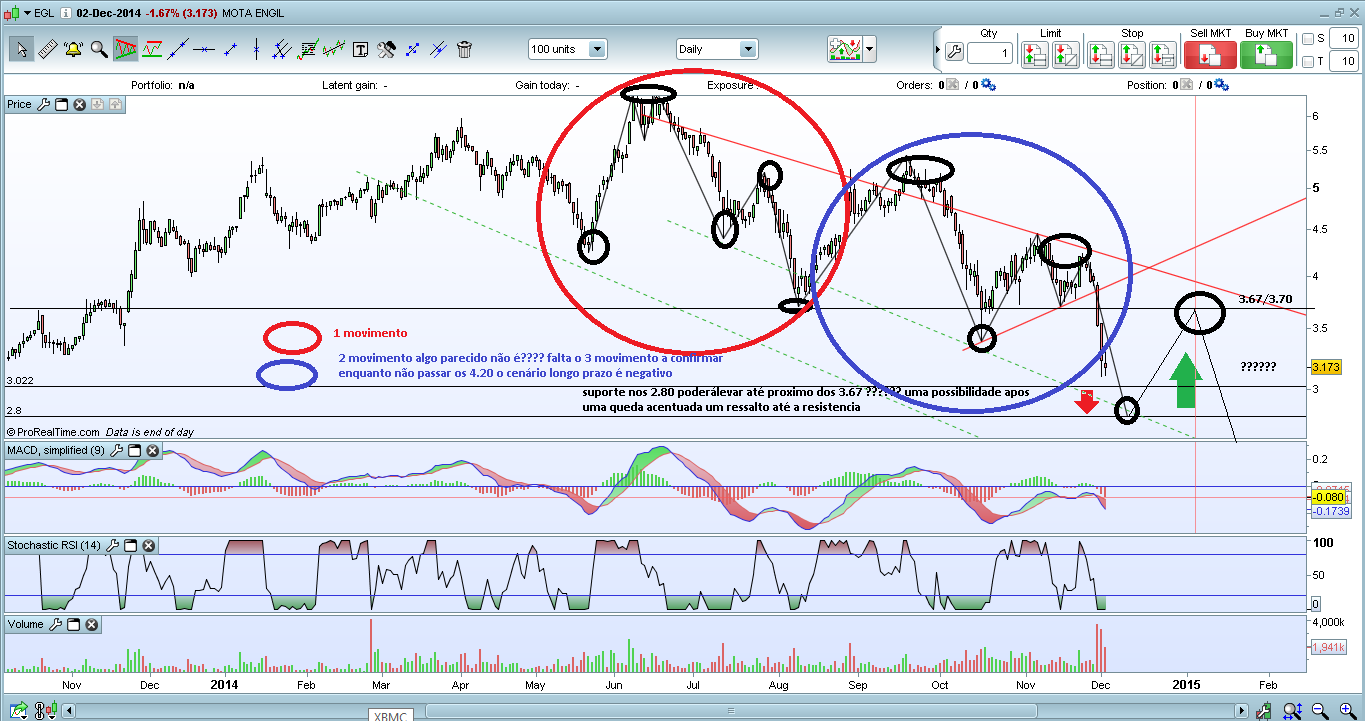Image resolution: width=1365 pixels, height=721 pixels.
Task: Toggle the S stop checkbox
Action: [x=1308, y=39]
